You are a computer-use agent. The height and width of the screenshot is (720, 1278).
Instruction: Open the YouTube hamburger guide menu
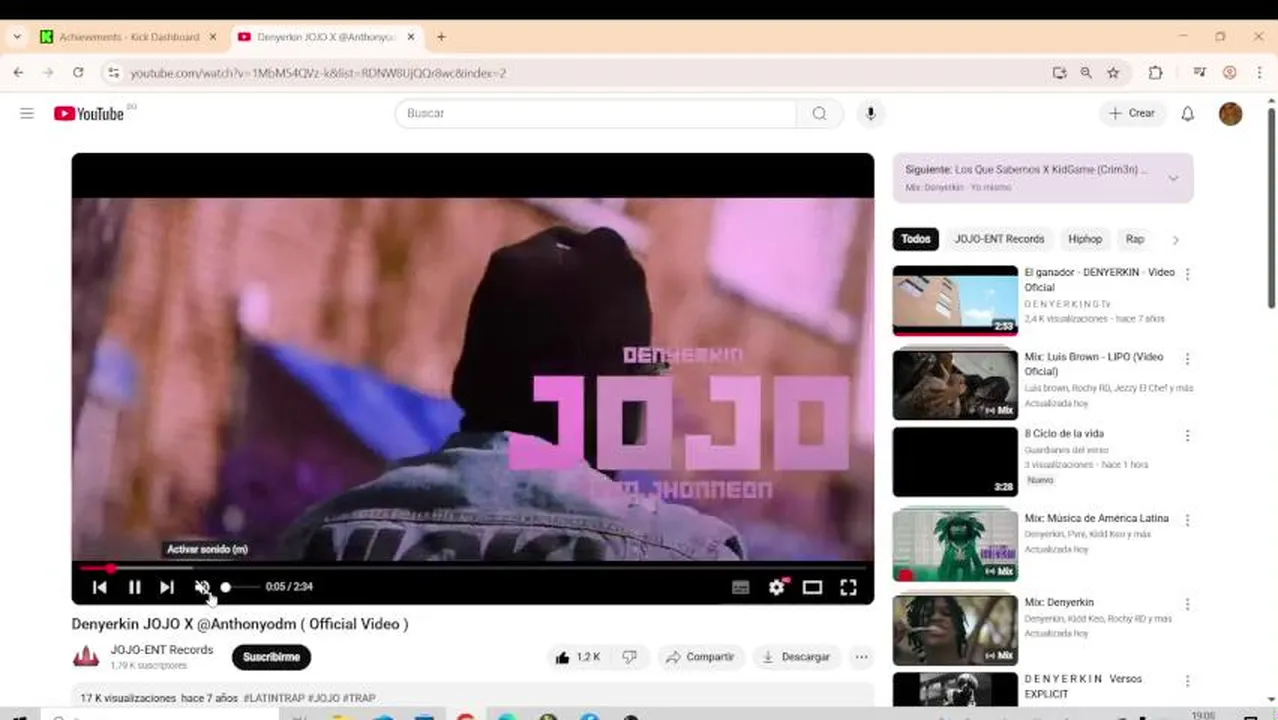point(27,114)
